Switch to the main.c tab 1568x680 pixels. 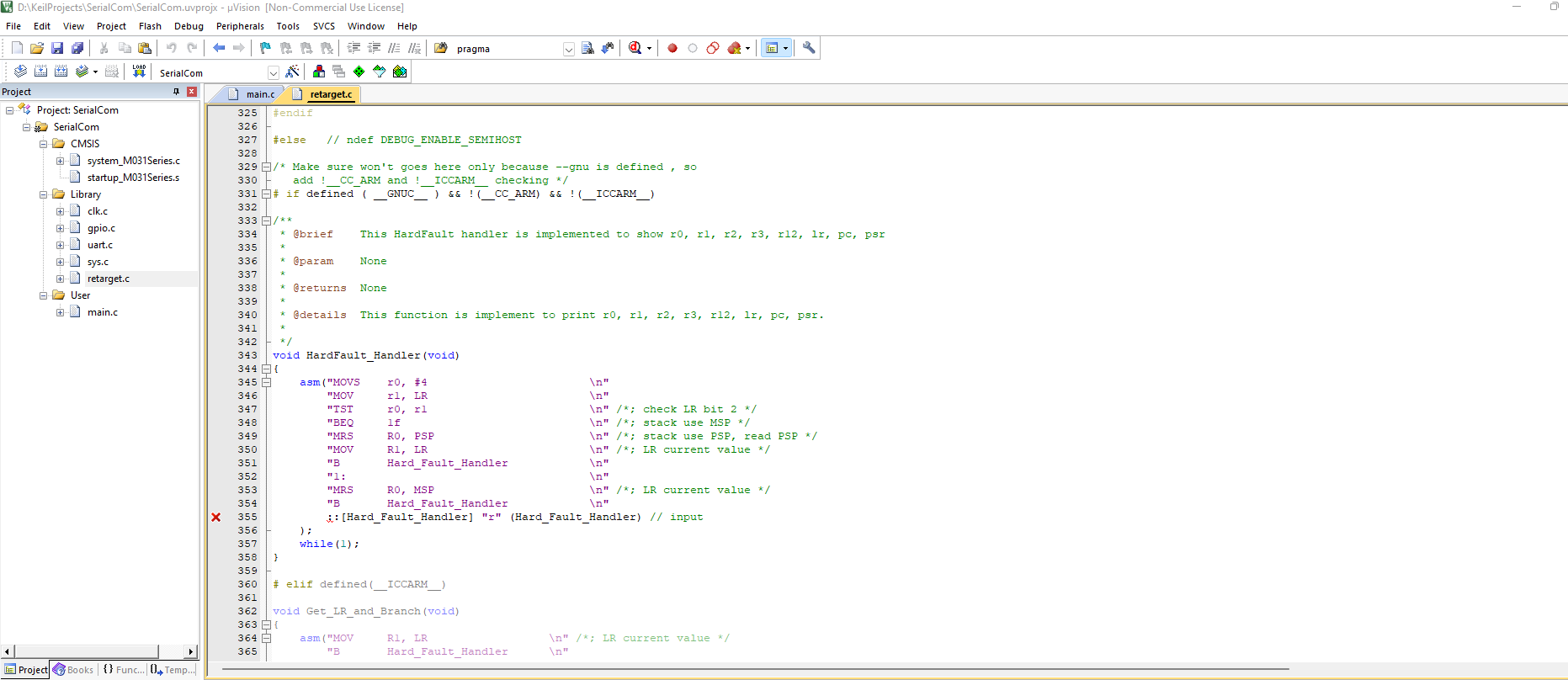tap(252, 94)
